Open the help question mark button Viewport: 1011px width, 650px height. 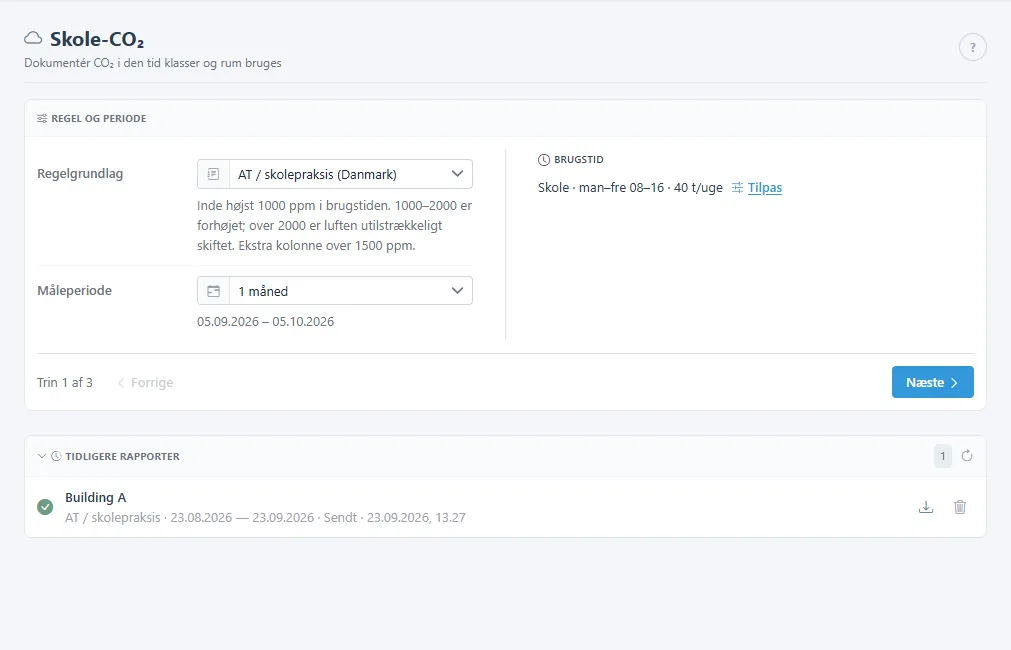(972, 47)
